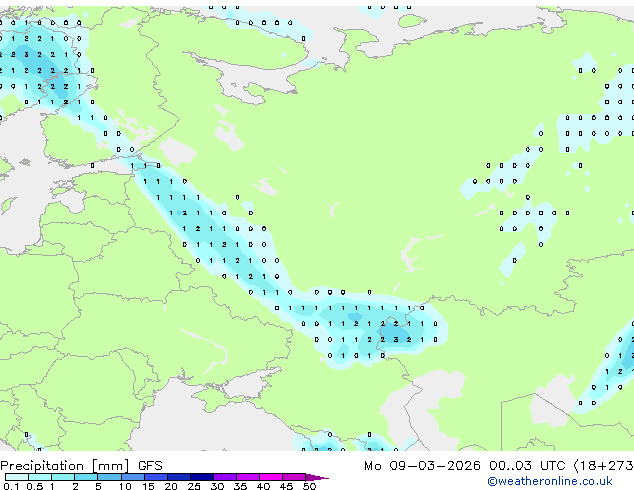
Task: Click the 40–45 mm magenta legend swatch
Action: pyautogui.click(x=271, y=477)
